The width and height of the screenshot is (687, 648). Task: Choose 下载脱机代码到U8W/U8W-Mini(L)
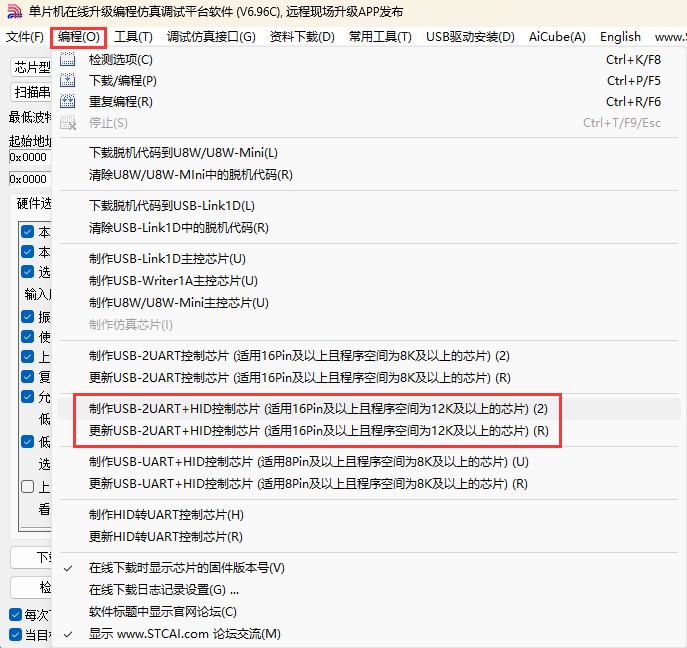[183, 153]
